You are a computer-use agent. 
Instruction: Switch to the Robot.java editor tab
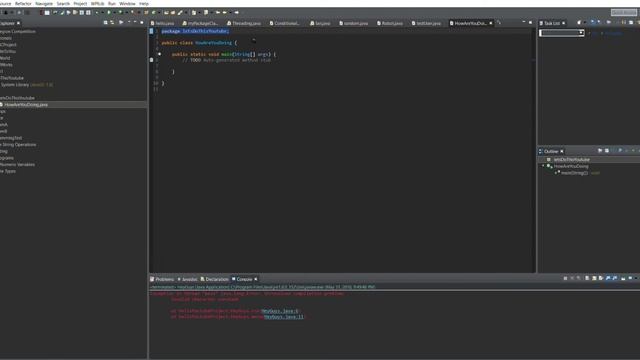(390, 23)
